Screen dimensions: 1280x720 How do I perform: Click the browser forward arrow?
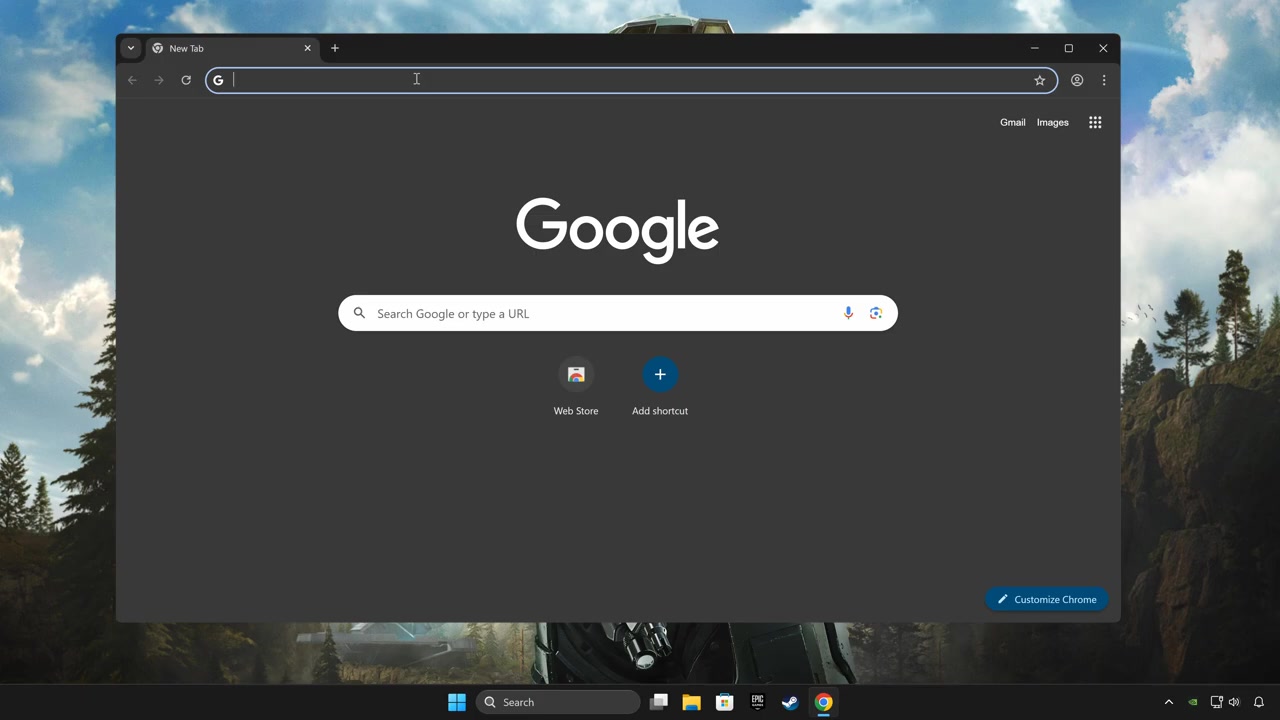point(159,80)
